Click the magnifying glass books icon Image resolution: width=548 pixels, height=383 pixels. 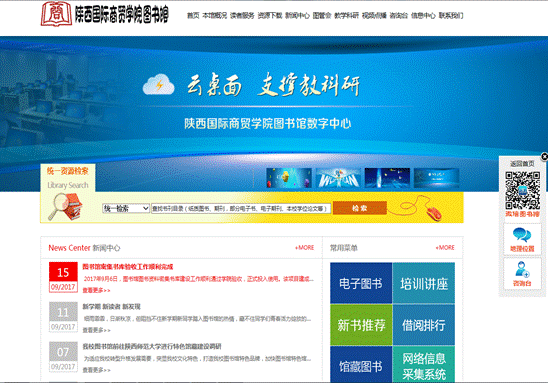point(65,206)
